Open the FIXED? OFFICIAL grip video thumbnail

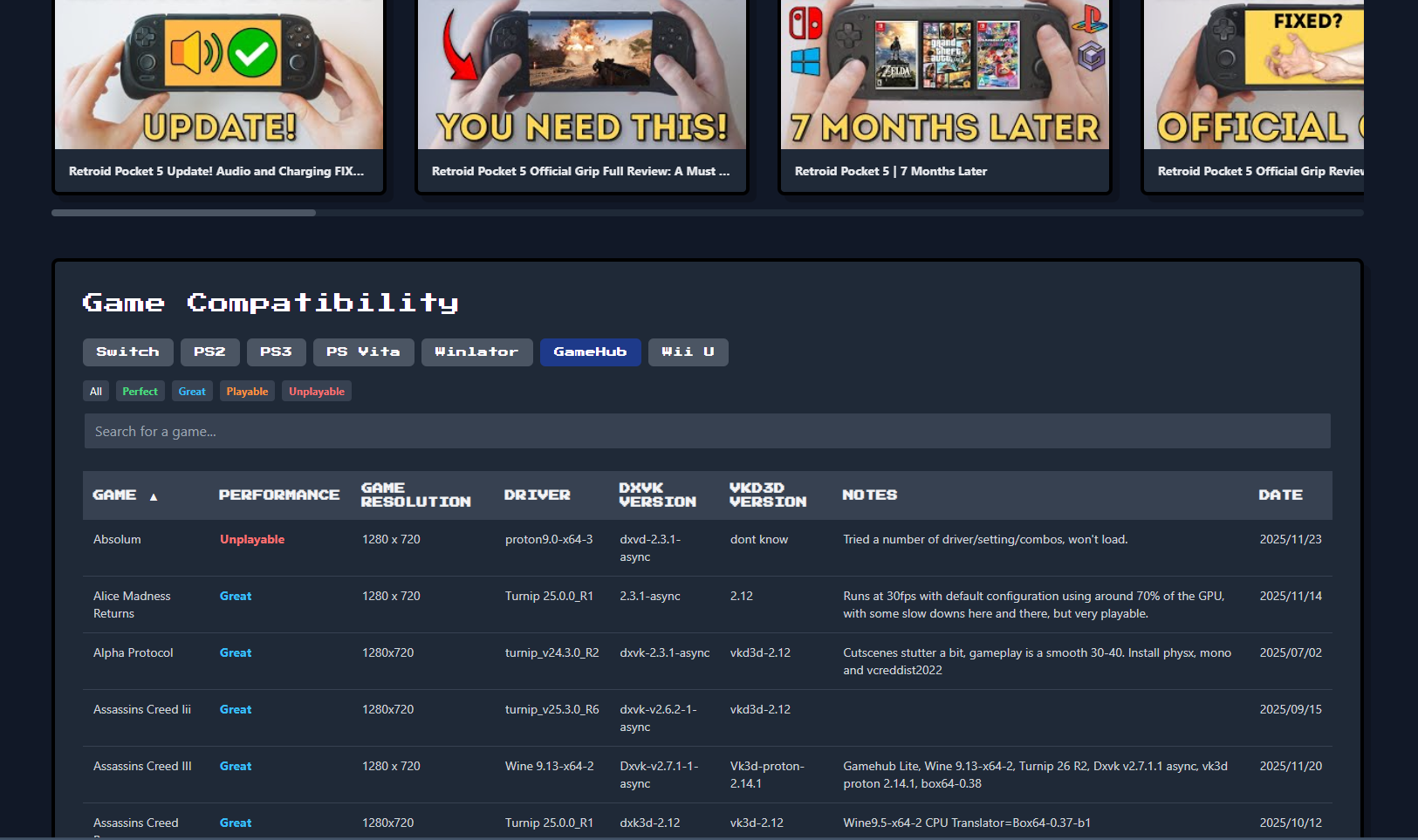(x=1254, y=74)
